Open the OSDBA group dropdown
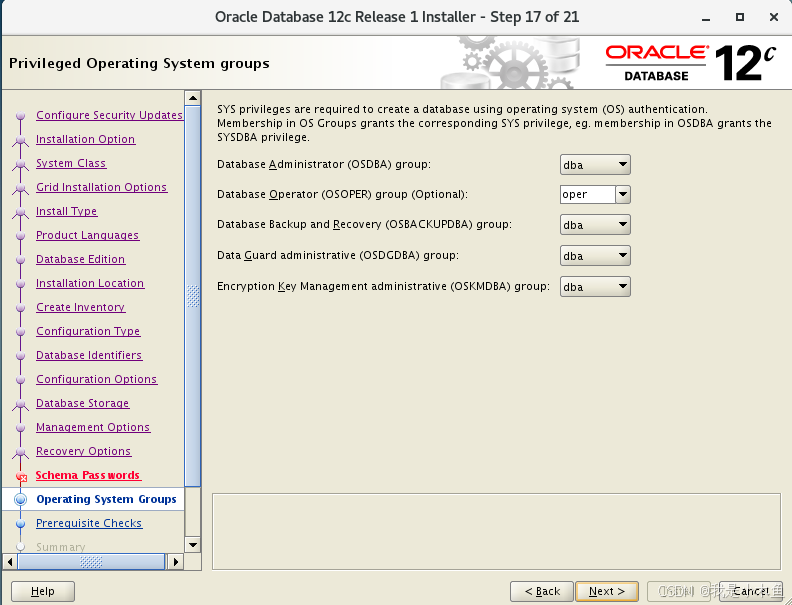This screenshot has height=605, width=792. click(x=595, y=165)
